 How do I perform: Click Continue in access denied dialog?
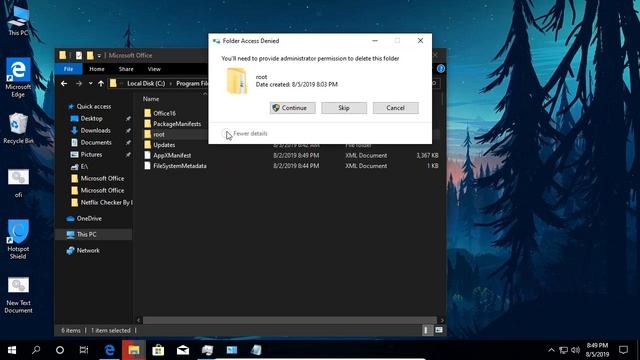coord(293,108)
